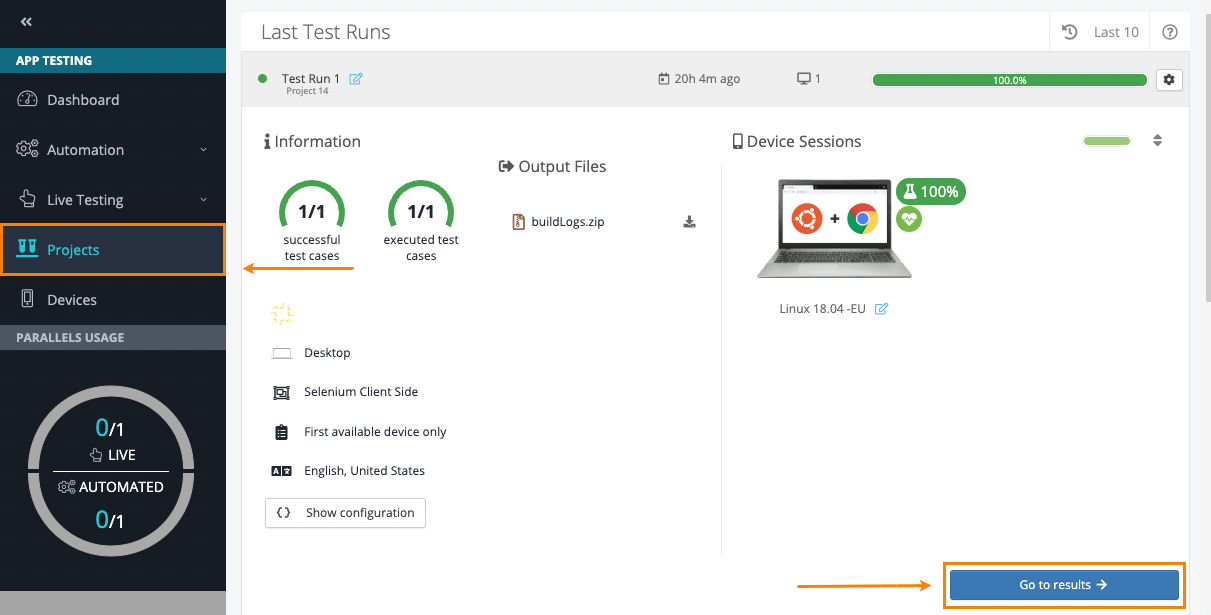
Task: Open the test run settings gear
Action: coord(1168,80)
